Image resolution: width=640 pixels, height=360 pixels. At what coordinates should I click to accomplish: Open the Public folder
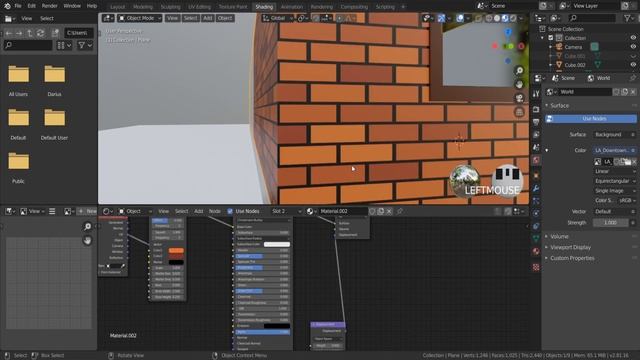[18, 168]
